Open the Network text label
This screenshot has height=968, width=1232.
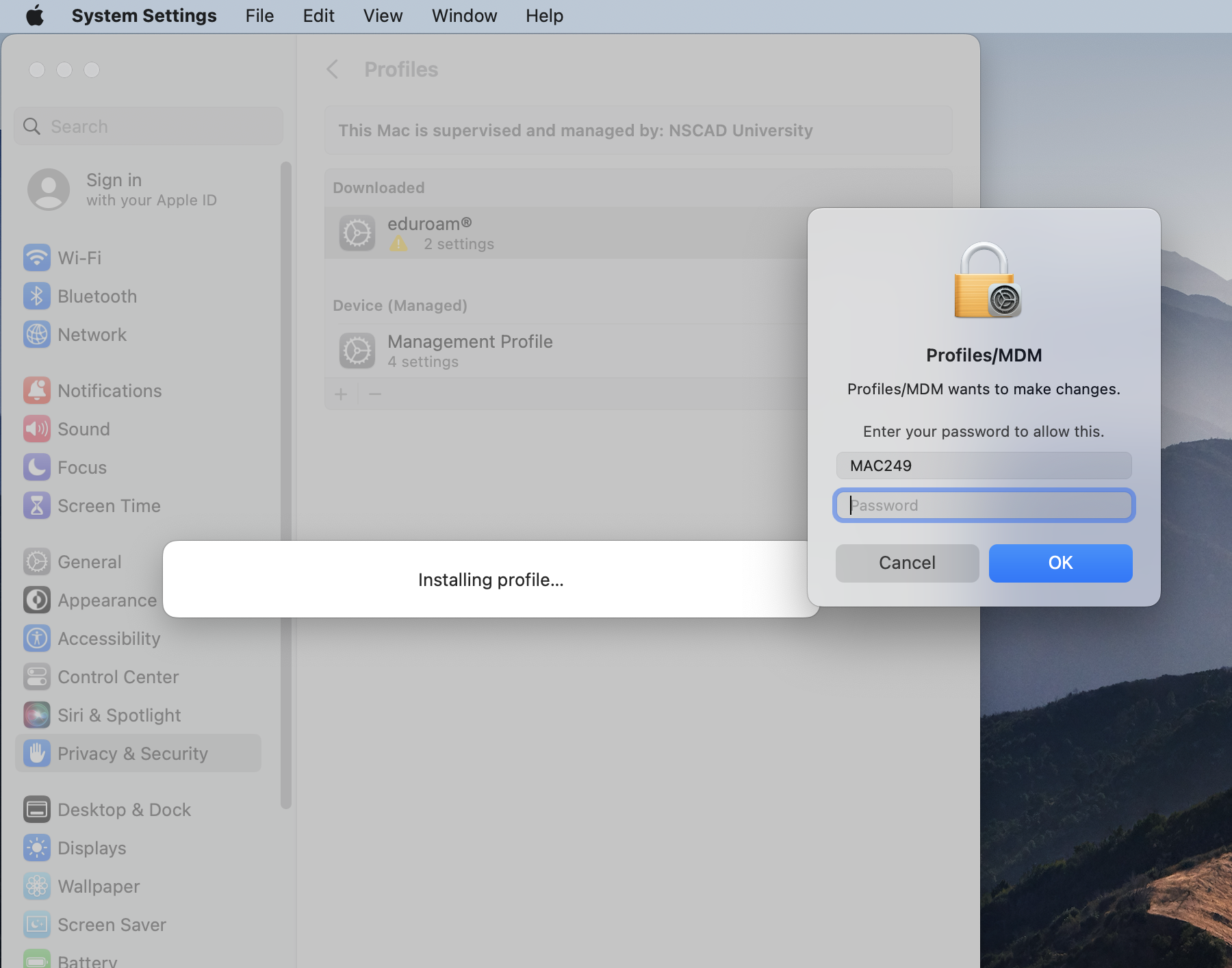click(x=92, y=334)
